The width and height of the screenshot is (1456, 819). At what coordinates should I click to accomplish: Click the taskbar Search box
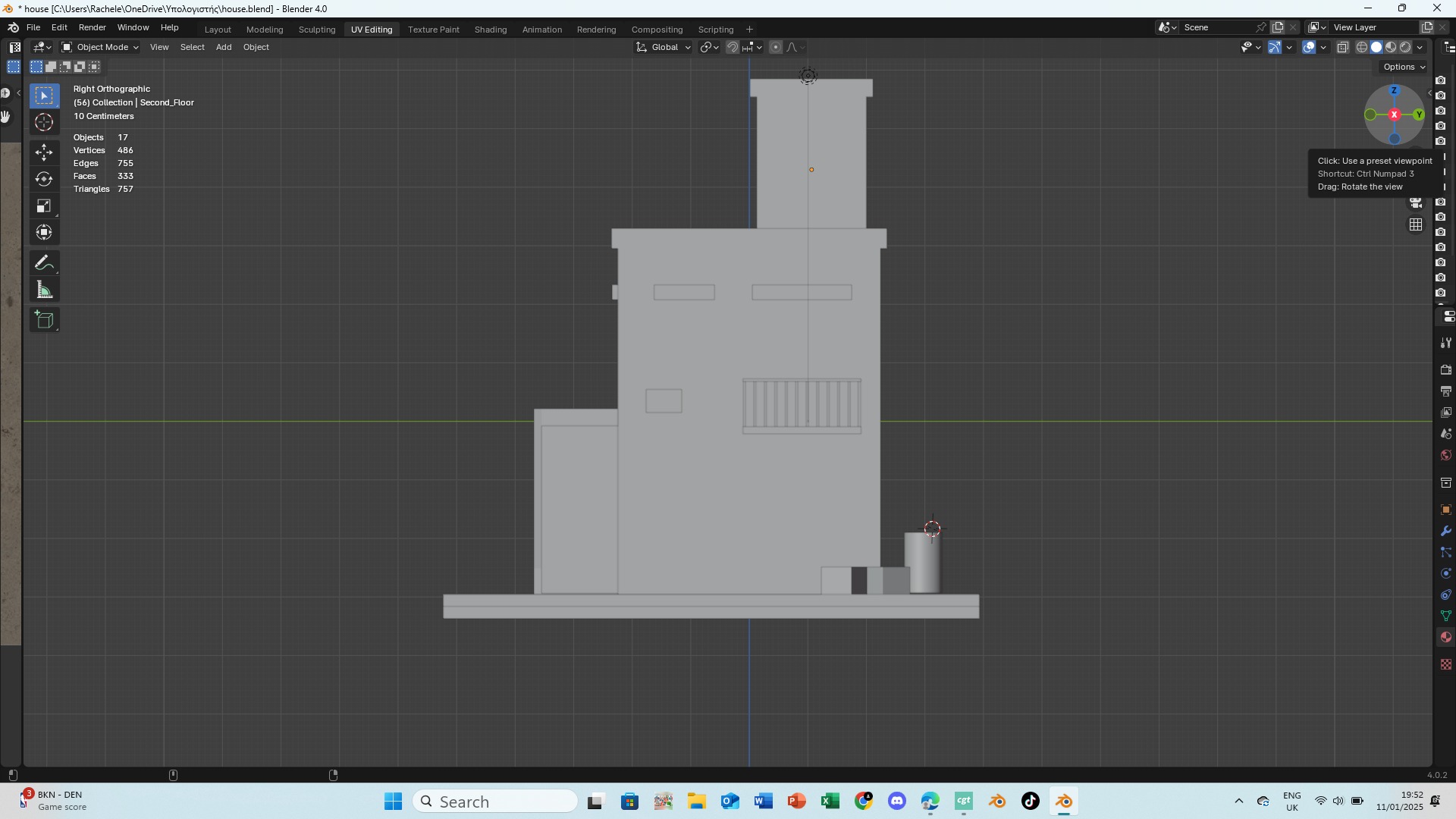[495, 802]
